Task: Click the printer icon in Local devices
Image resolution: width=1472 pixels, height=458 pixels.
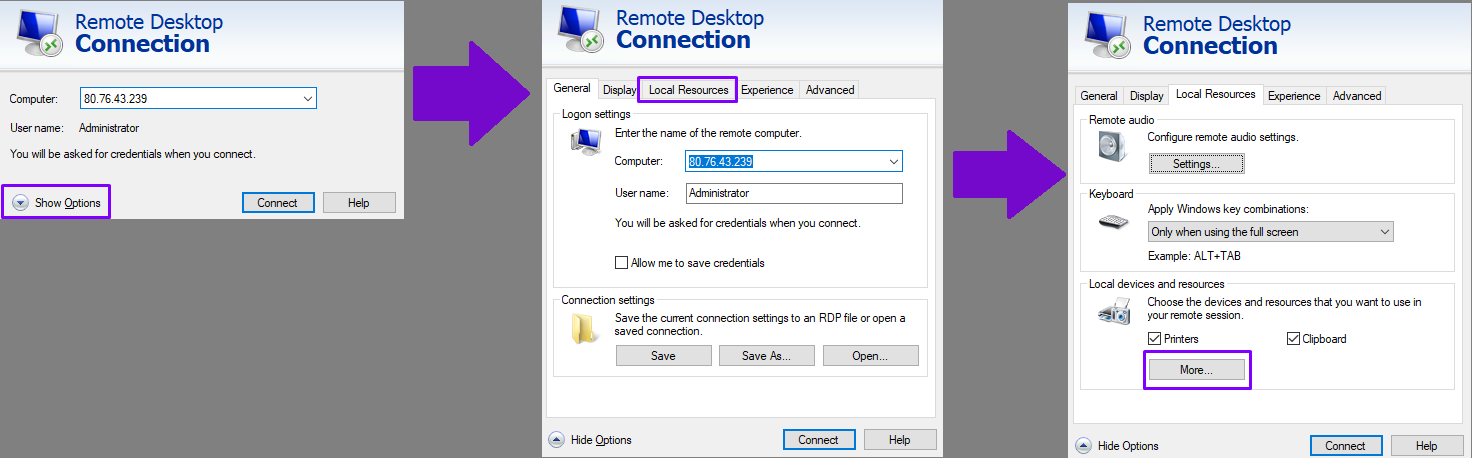Action: 1113,314
